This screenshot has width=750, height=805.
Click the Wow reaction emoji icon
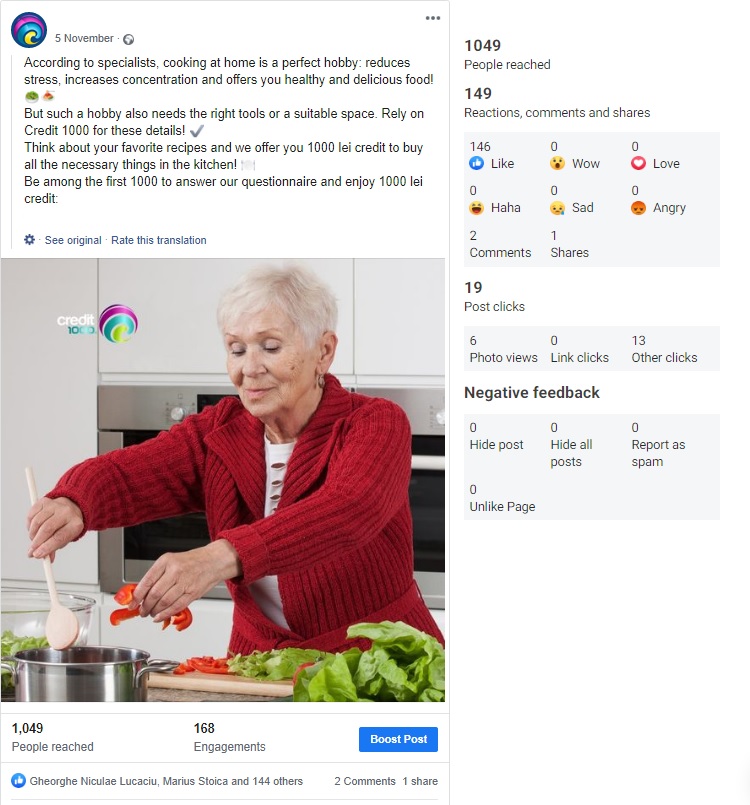(557, 163)
